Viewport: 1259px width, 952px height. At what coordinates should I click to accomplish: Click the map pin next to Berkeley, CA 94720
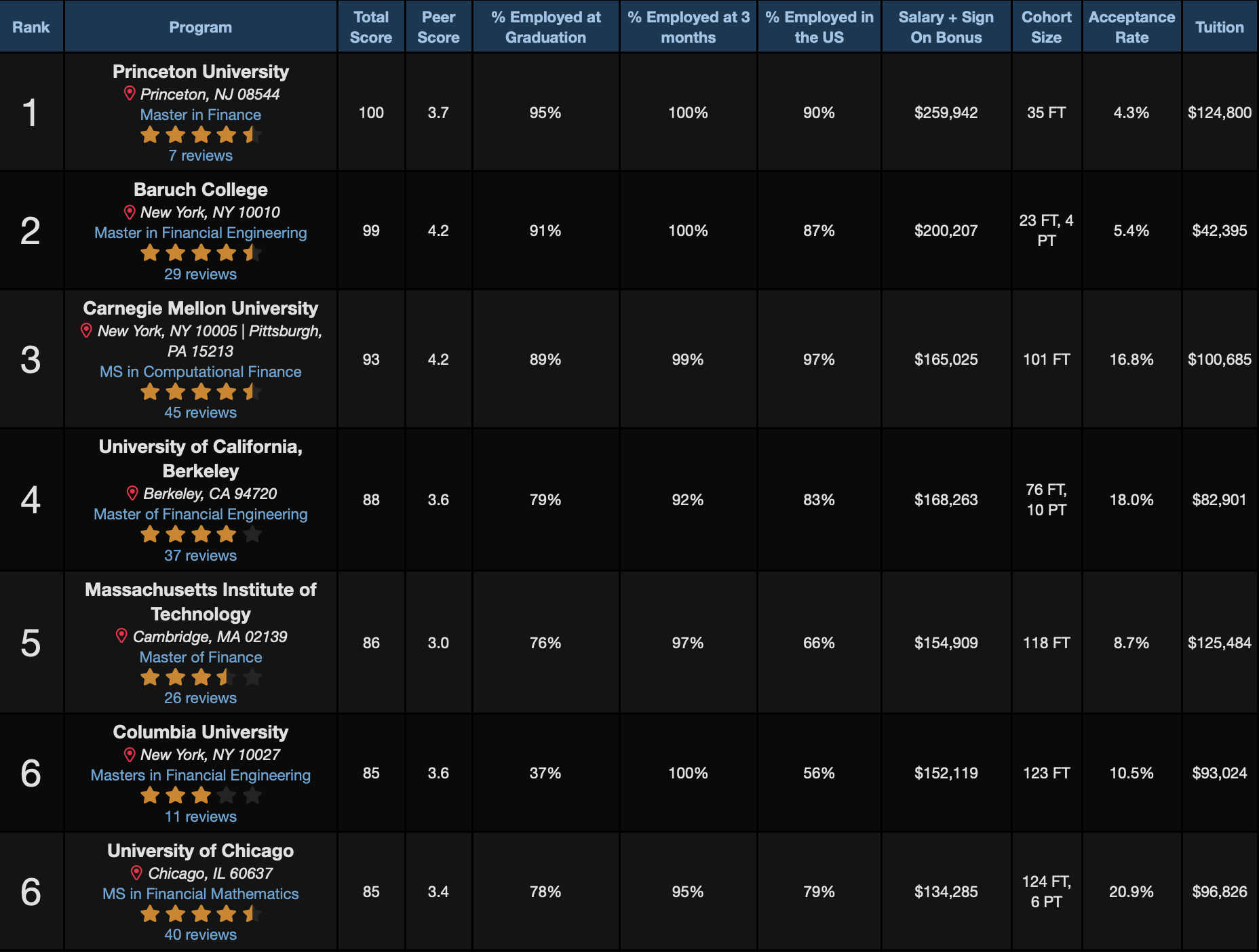pyautogui.click(x=132, y=493)
